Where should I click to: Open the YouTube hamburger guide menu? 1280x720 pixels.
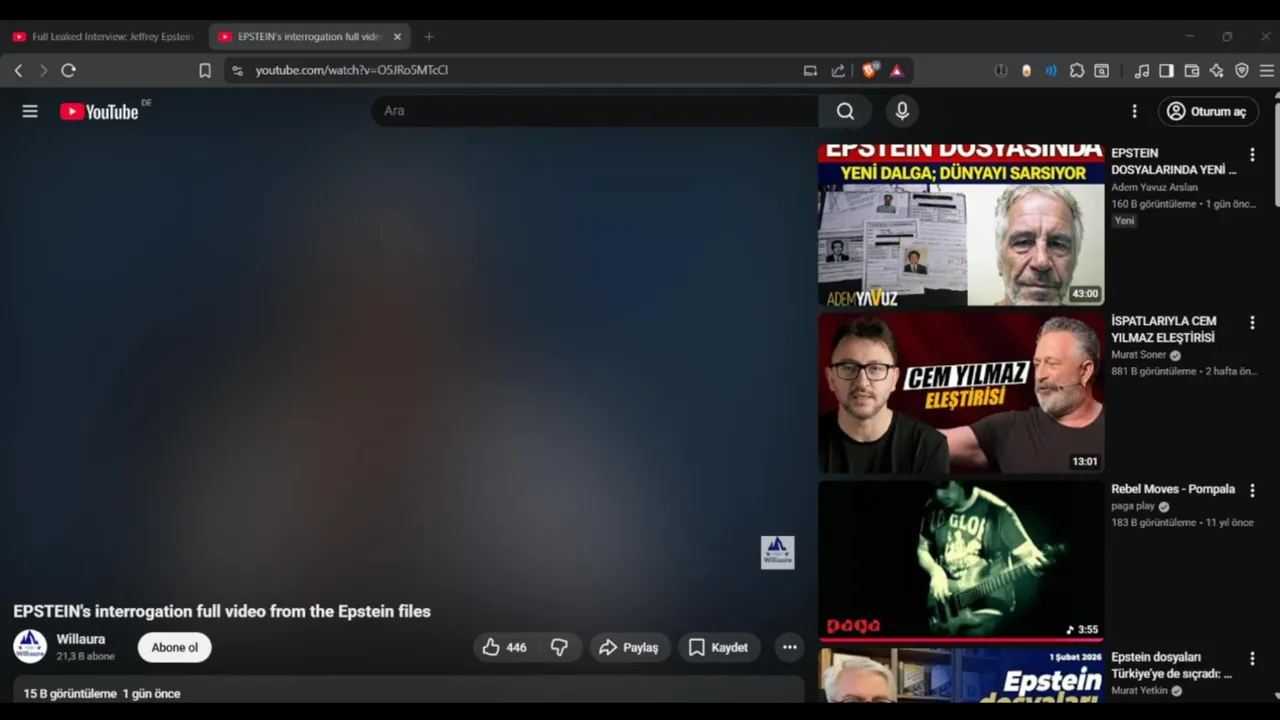coord(30,111)
